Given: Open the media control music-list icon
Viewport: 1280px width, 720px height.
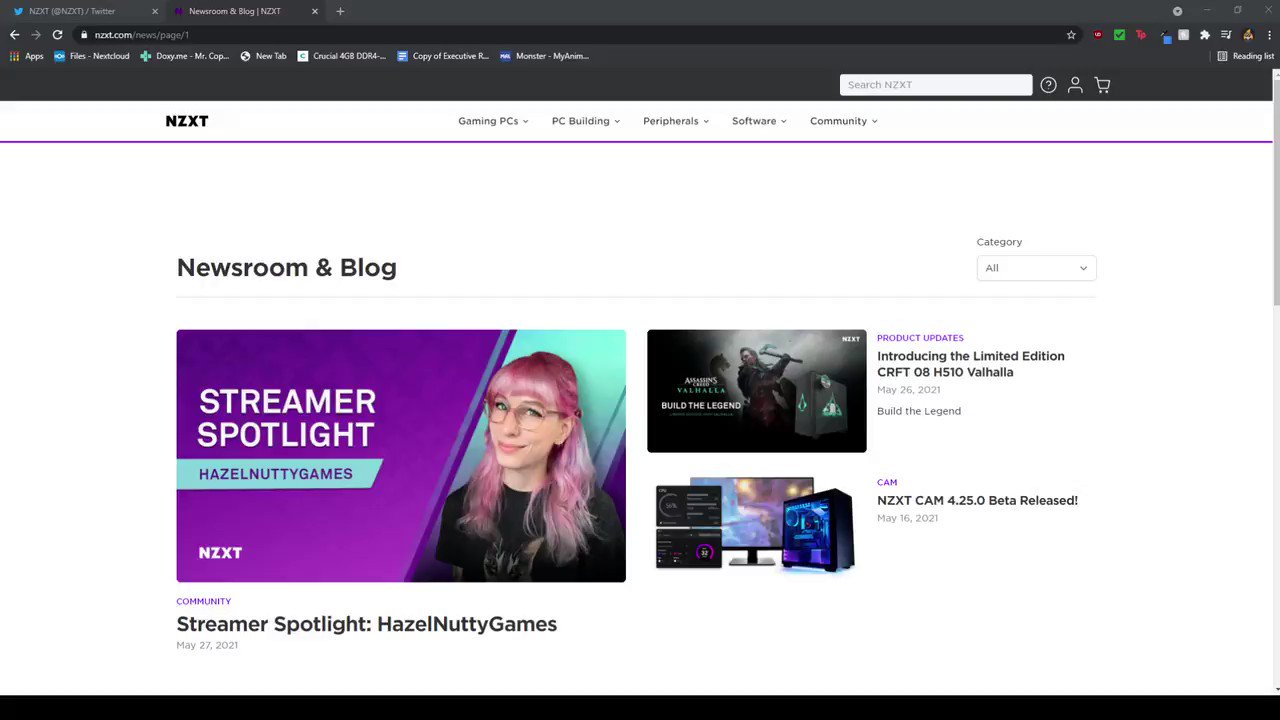Looking at the screenshot, I should click(1226, 35).
